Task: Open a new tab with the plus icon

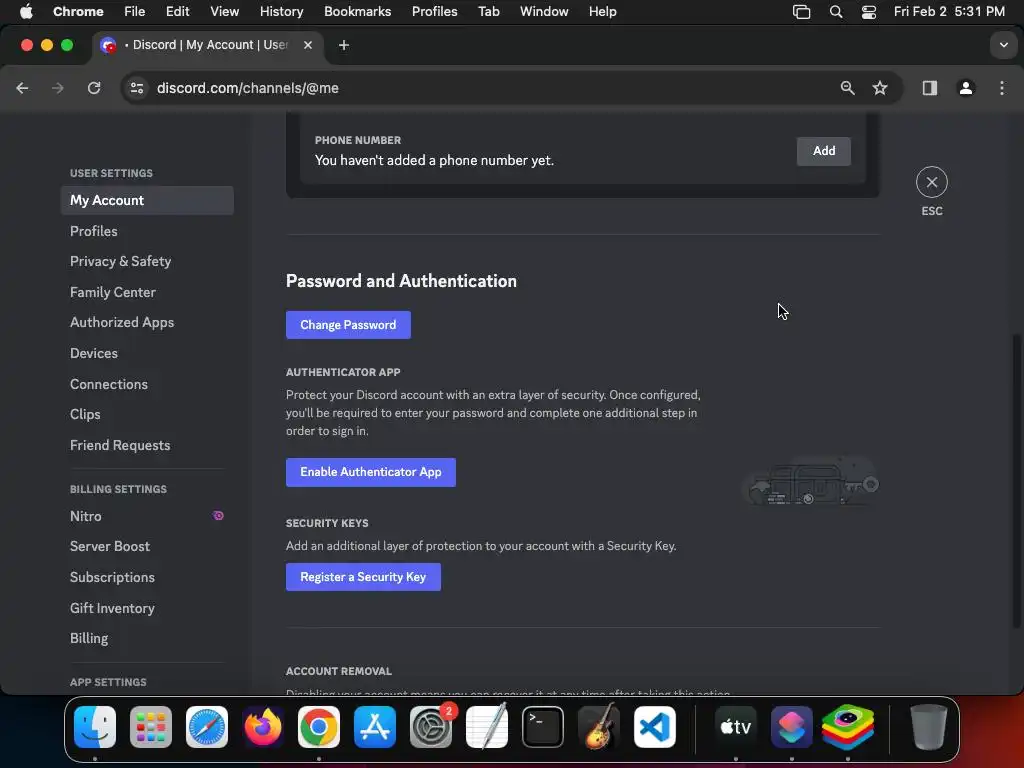Action: coord(344,45)
